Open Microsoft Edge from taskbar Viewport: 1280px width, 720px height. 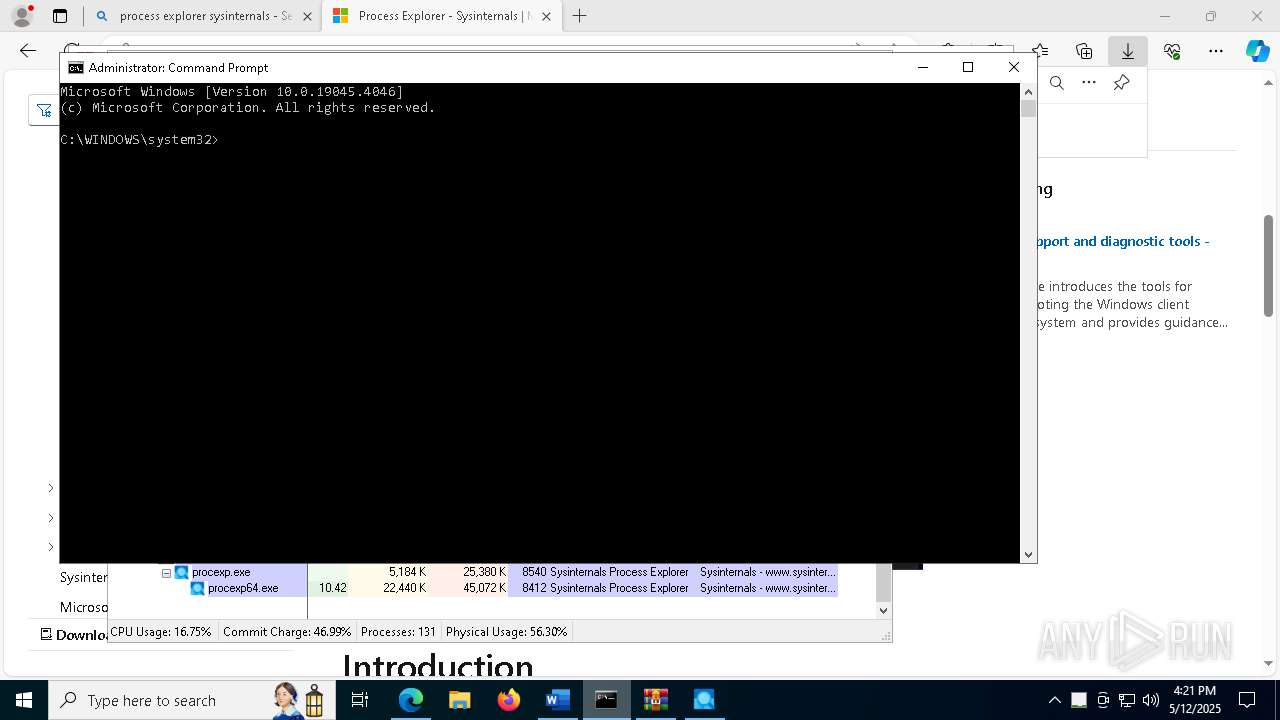[x=411, y=700]
